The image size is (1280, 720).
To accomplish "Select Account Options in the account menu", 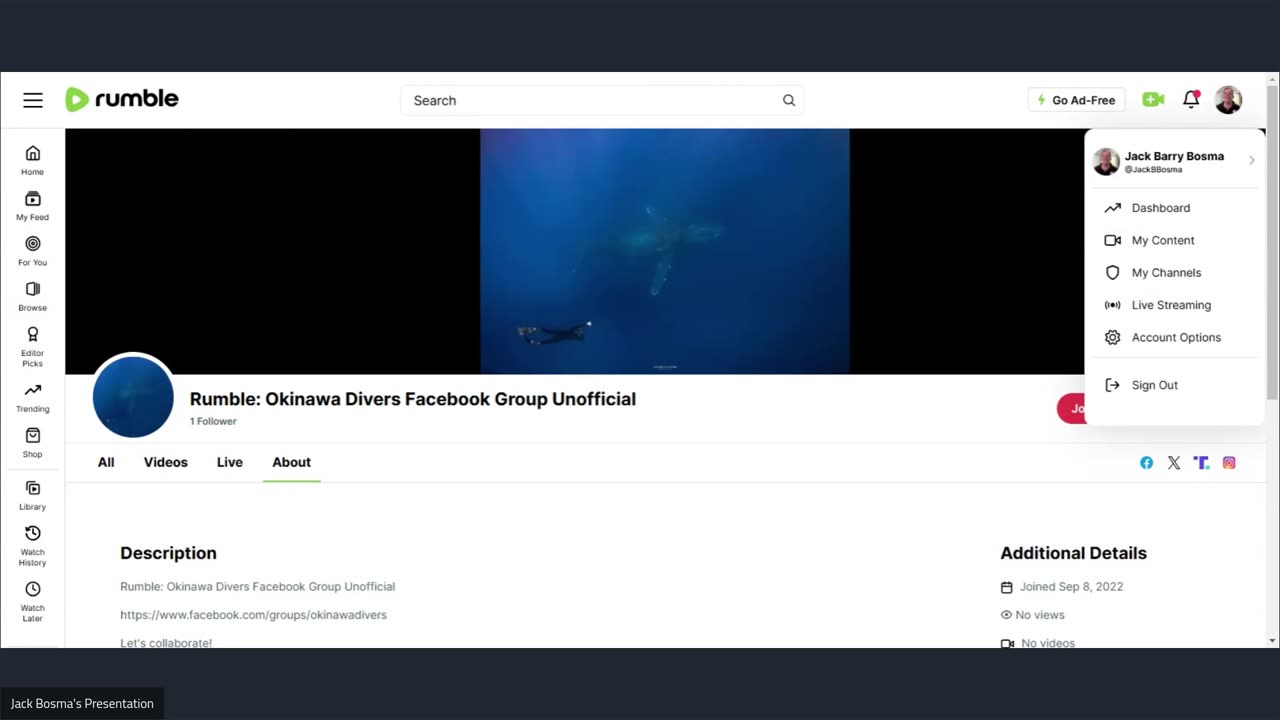I will point(1175,338).
